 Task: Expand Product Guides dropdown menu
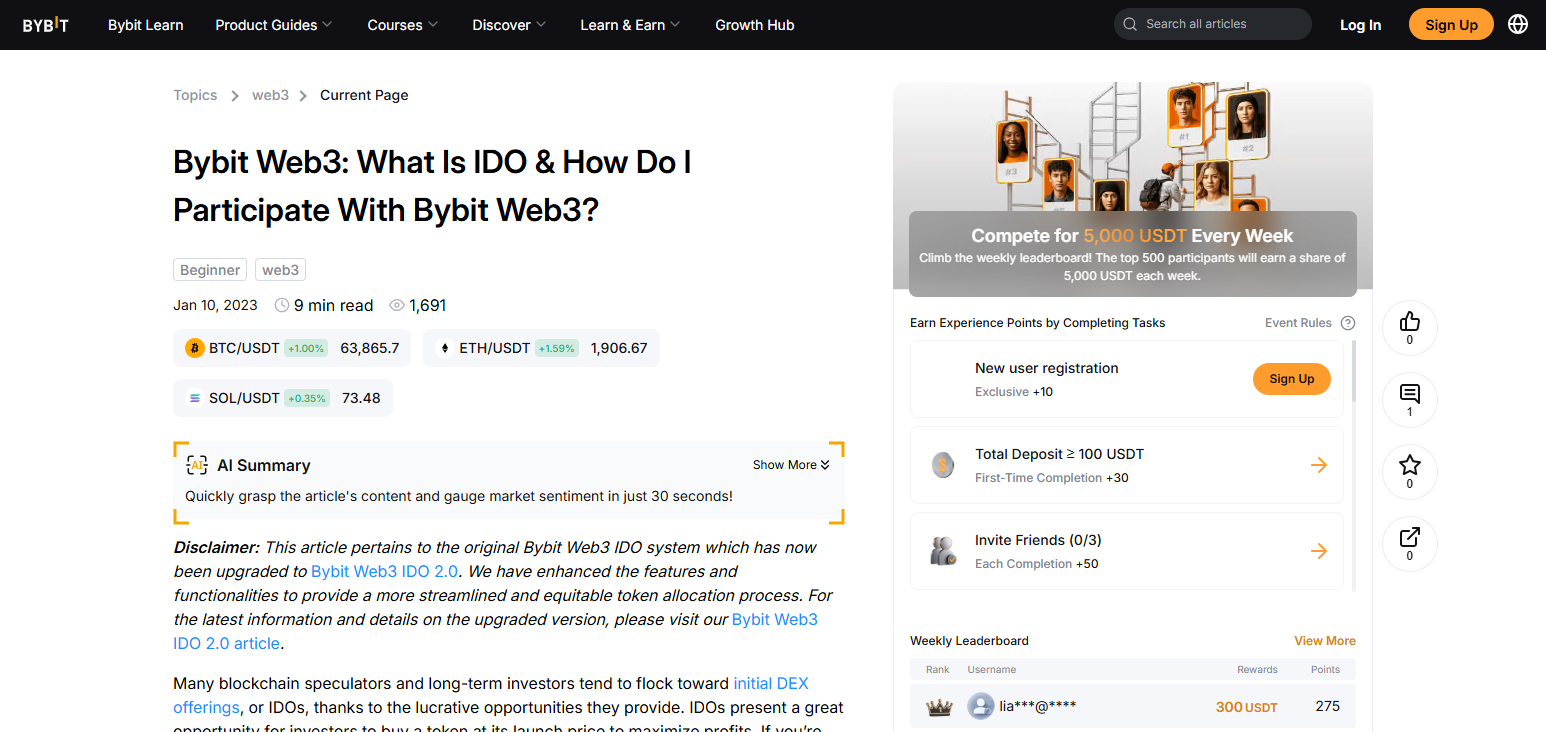[x=274, y=25]
